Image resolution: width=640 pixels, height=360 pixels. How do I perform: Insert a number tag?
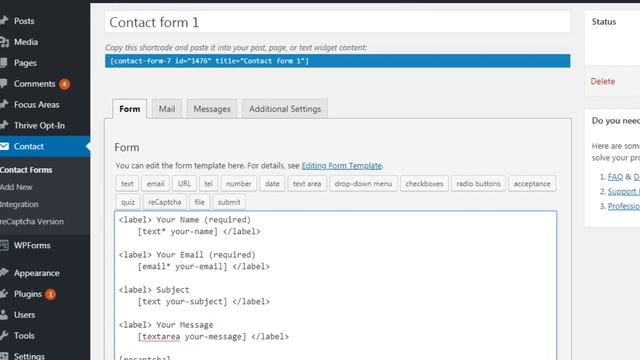[x=239, y=184]
